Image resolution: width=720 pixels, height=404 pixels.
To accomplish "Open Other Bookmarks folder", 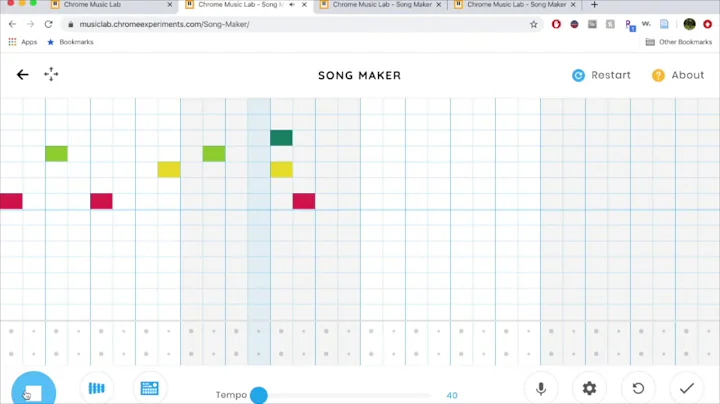I will 679,42.
